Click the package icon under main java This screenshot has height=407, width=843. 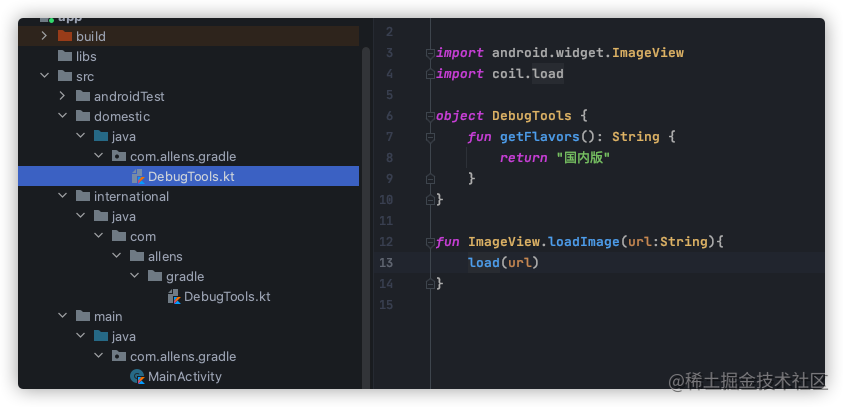pos(119,356)
